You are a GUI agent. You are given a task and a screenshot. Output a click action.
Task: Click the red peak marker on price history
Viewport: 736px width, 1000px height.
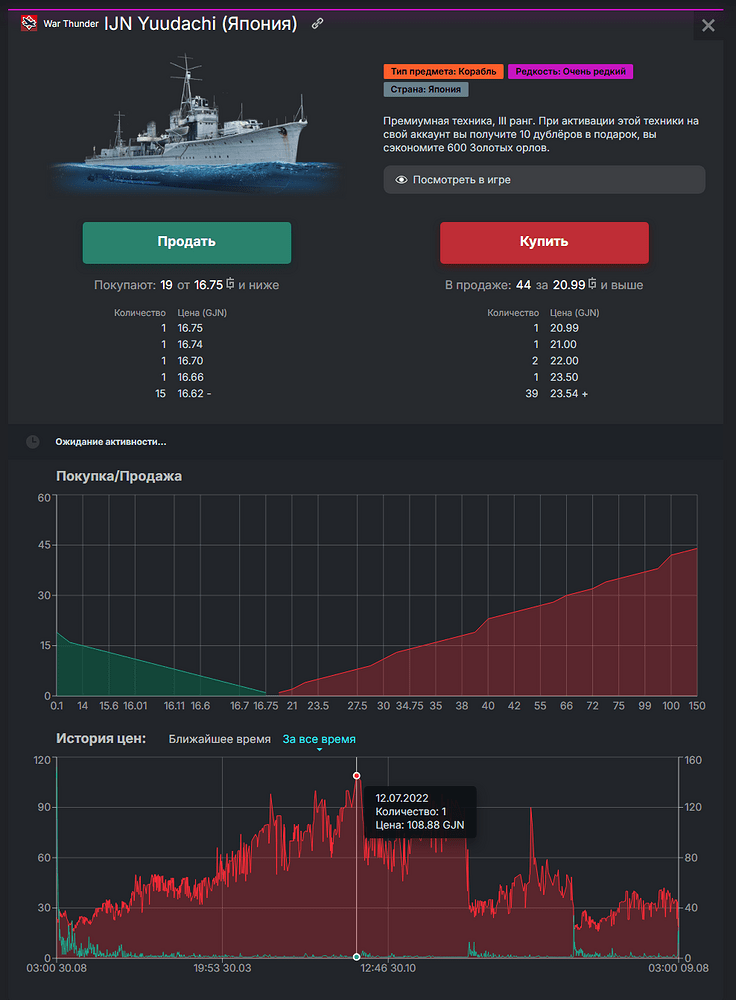356,776
